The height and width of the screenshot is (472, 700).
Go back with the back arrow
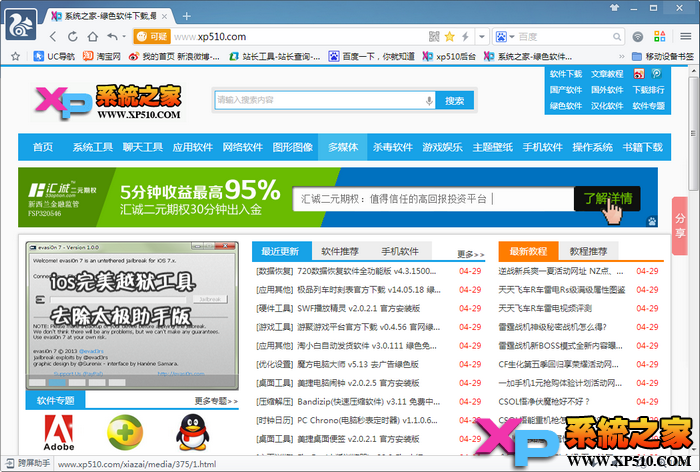coord(53,37)
